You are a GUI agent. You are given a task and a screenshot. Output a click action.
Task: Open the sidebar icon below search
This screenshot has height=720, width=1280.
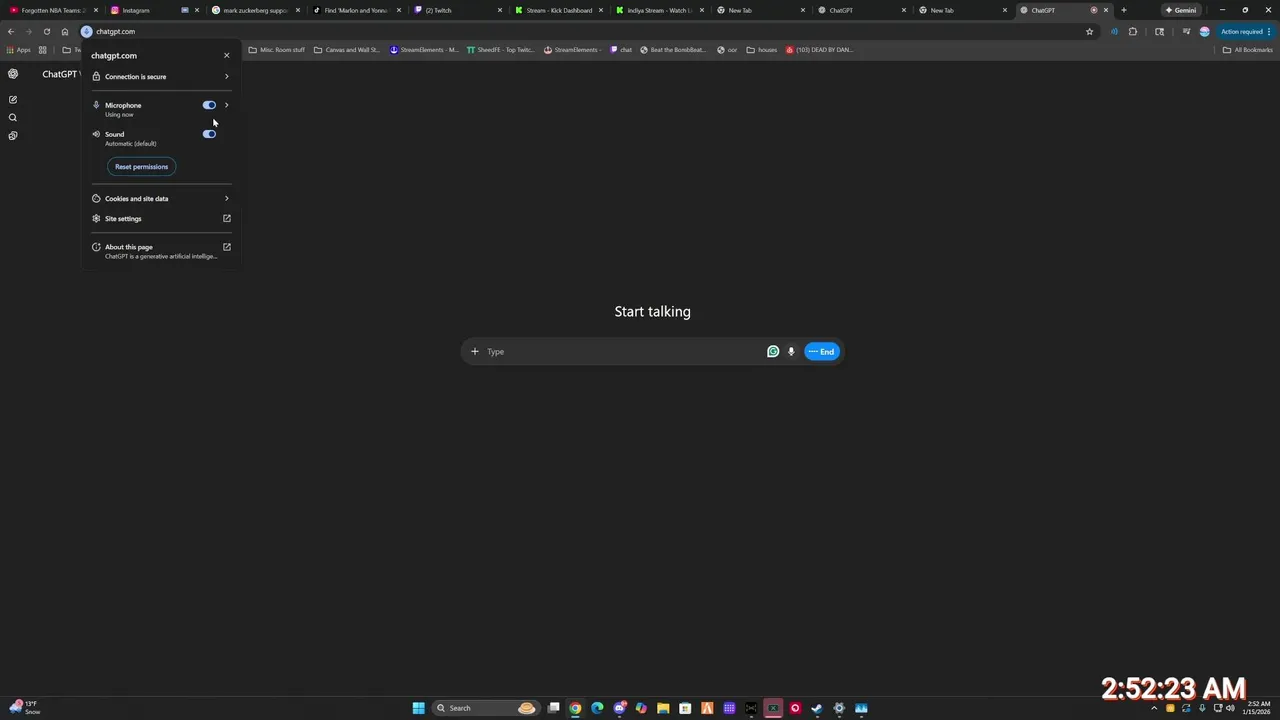coord(13,136)
